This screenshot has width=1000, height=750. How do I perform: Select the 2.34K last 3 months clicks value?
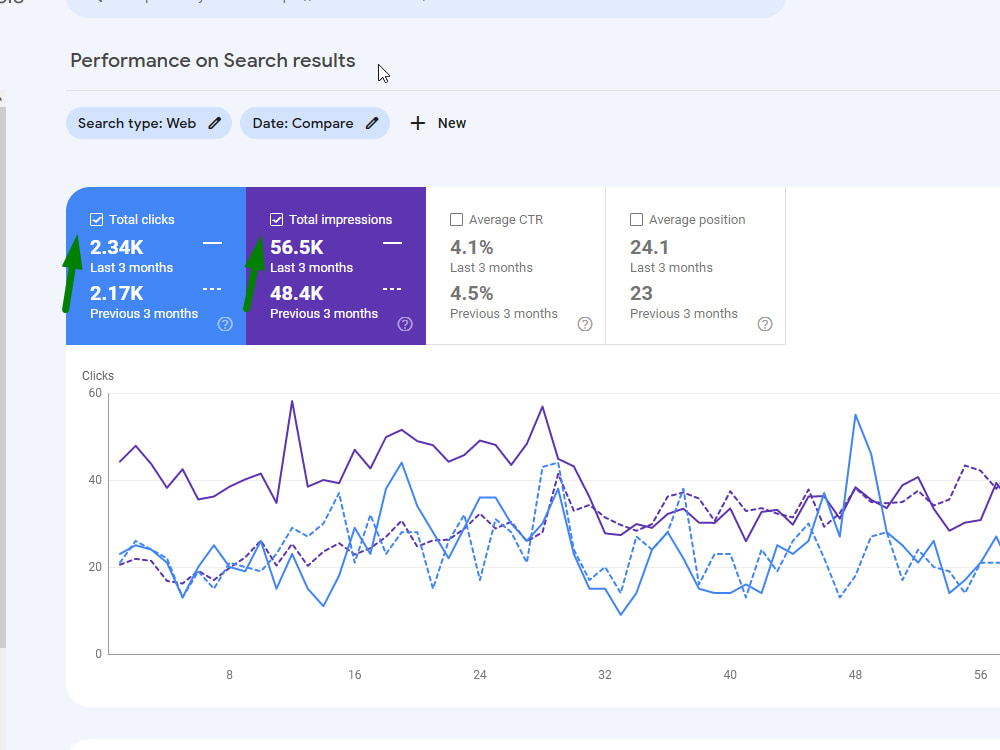117,247
